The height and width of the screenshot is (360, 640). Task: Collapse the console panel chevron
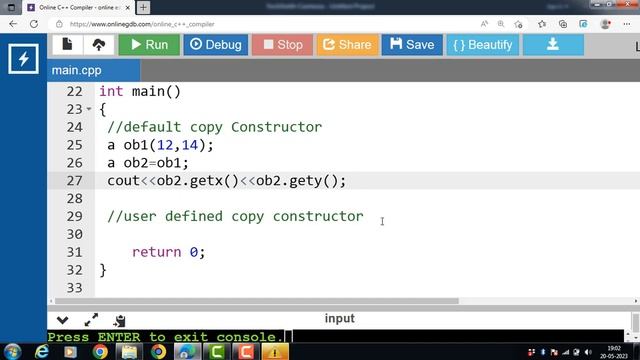click(x=62, y=320)
